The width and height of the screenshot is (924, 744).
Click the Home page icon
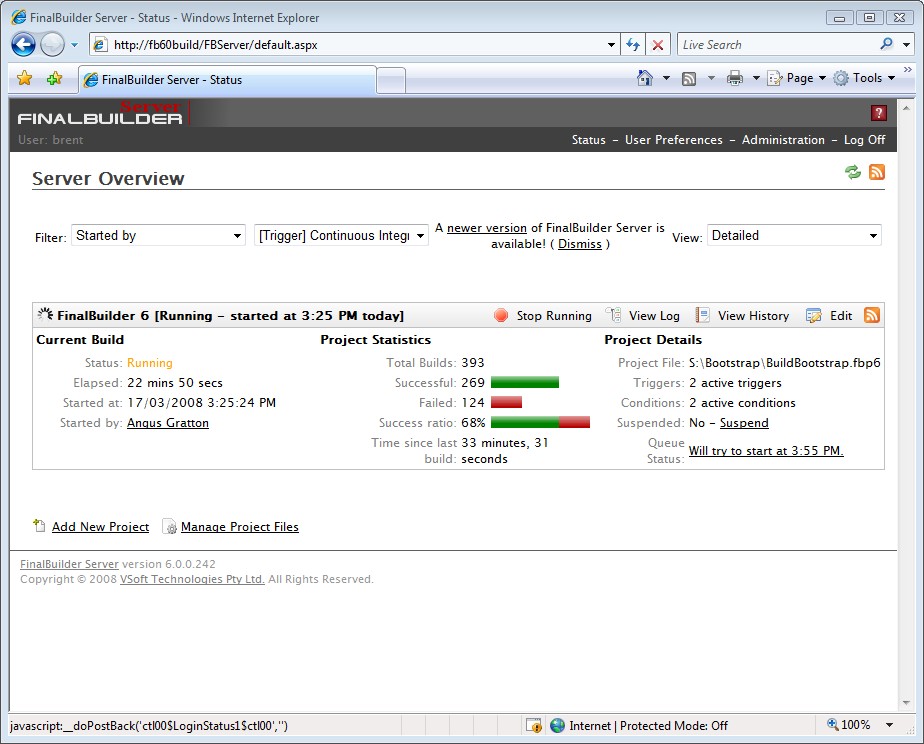tap(645, 78)
